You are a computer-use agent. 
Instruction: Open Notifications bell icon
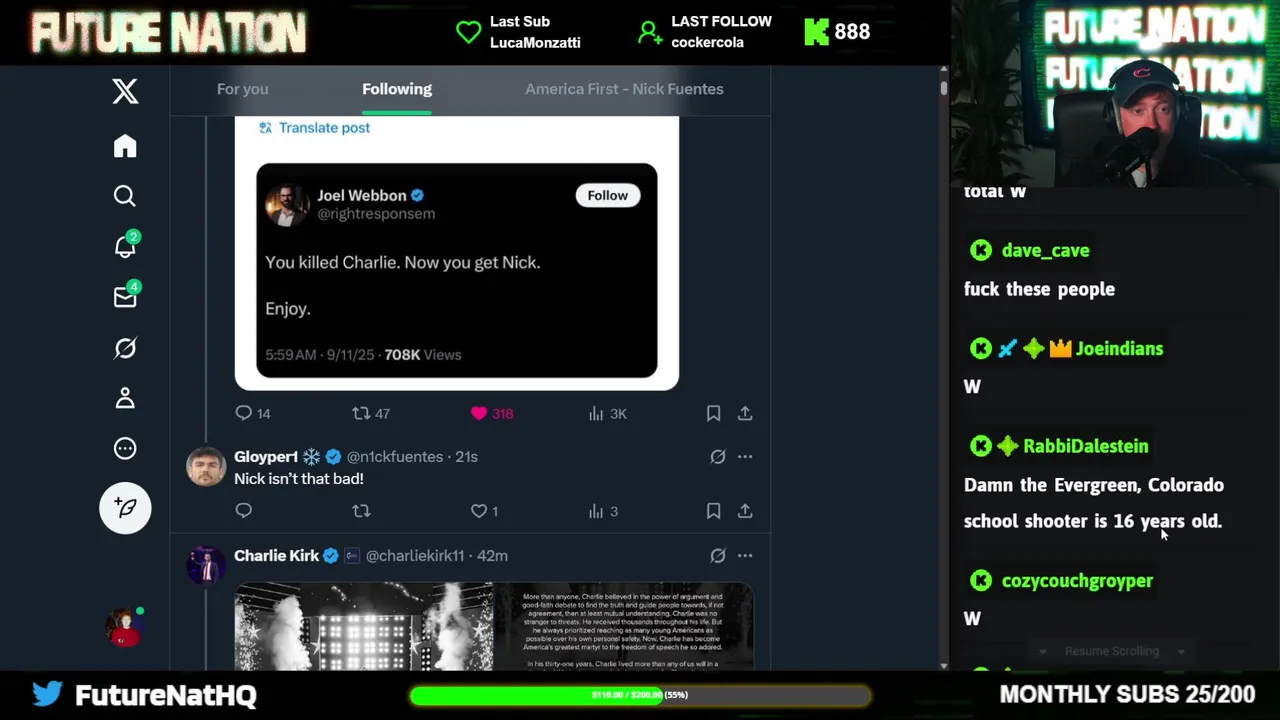point(125,246)
